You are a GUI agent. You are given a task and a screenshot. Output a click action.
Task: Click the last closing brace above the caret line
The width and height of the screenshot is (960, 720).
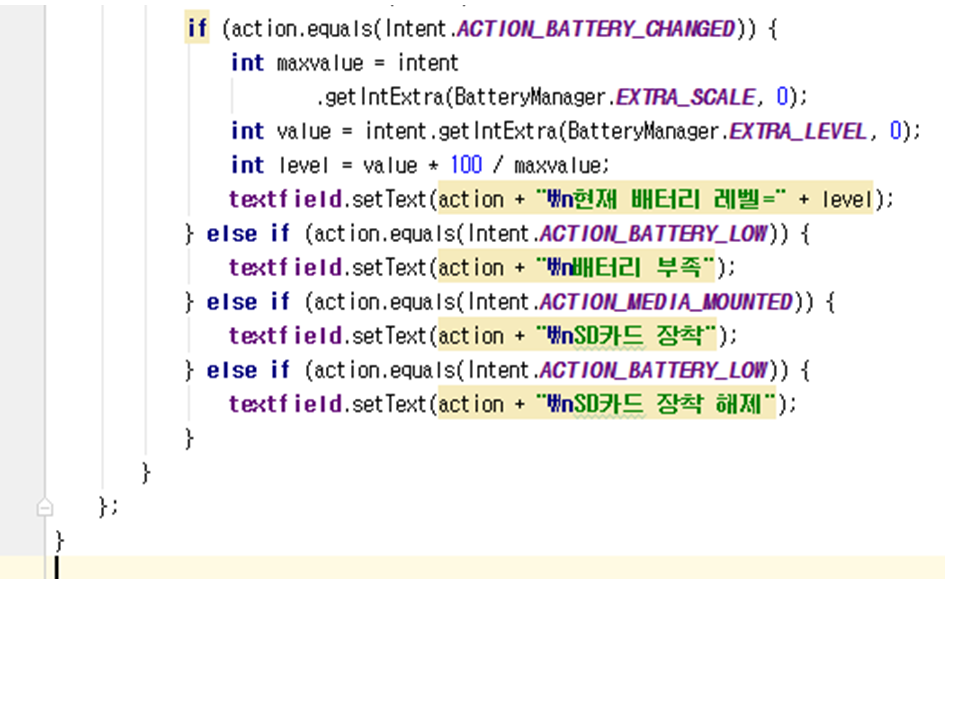pyautogui.click(x=59, y=540)
